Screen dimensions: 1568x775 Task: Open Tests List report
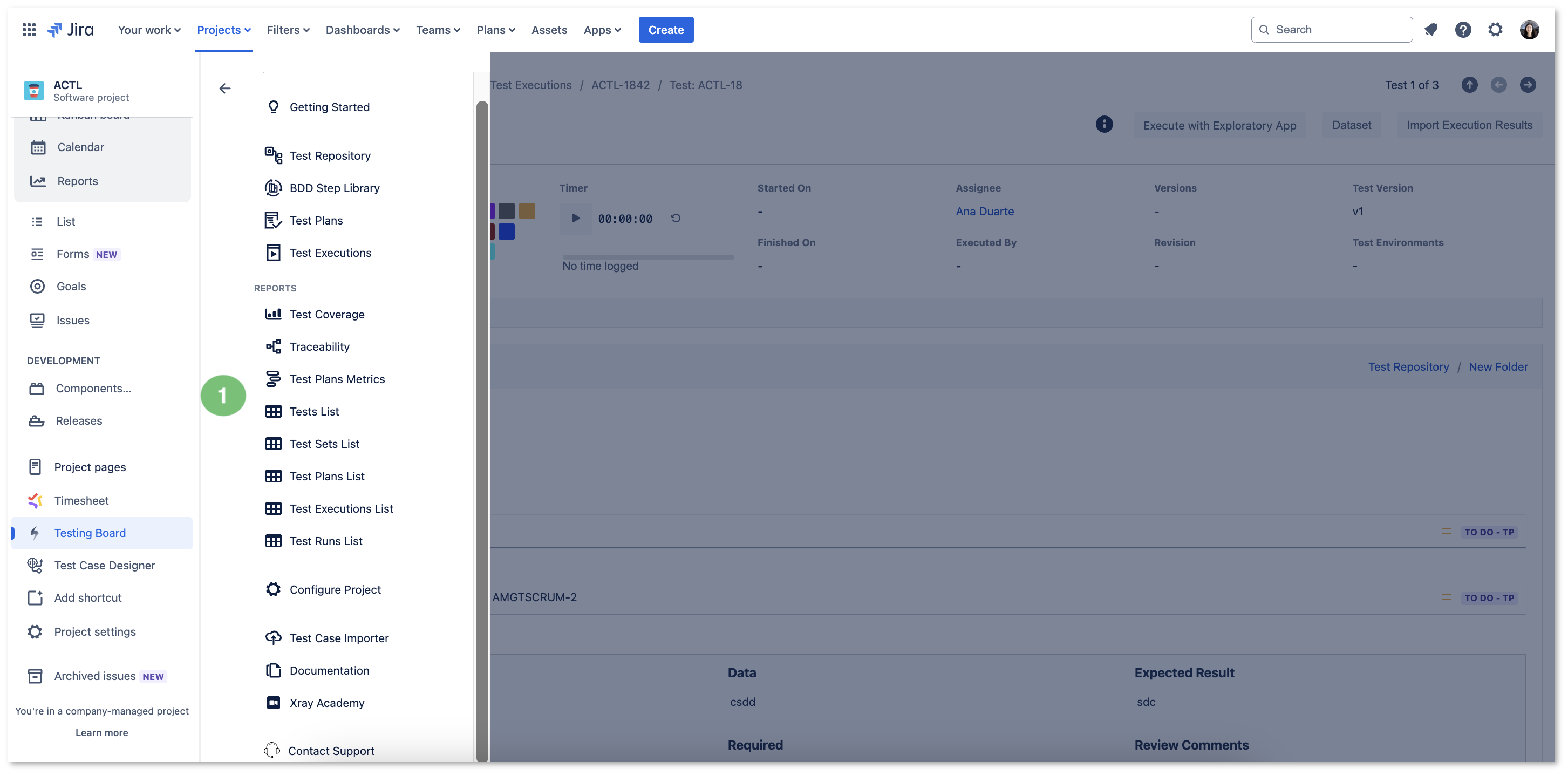pos(314,412)
